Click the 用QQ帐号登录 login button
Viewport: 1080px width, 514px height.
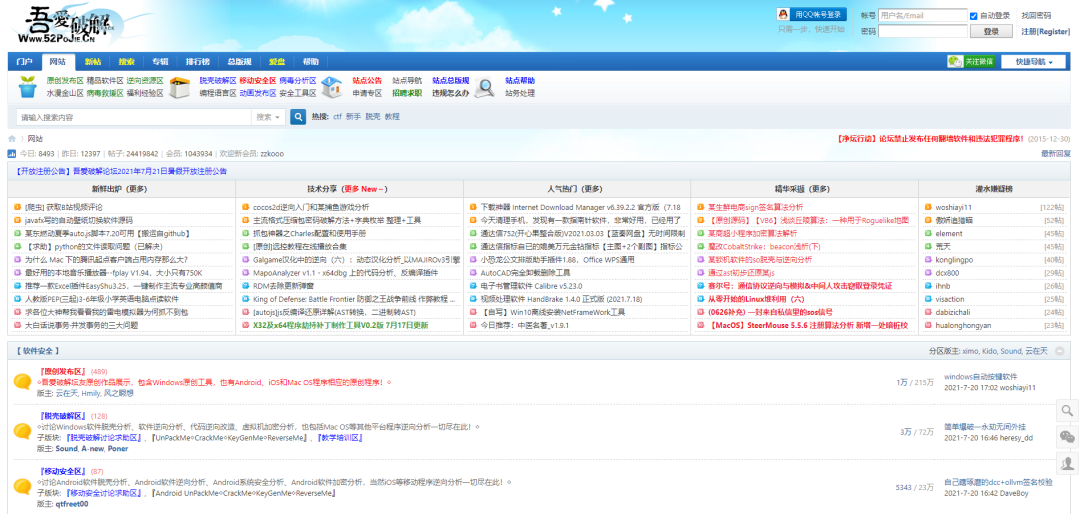tap(812, 15)
